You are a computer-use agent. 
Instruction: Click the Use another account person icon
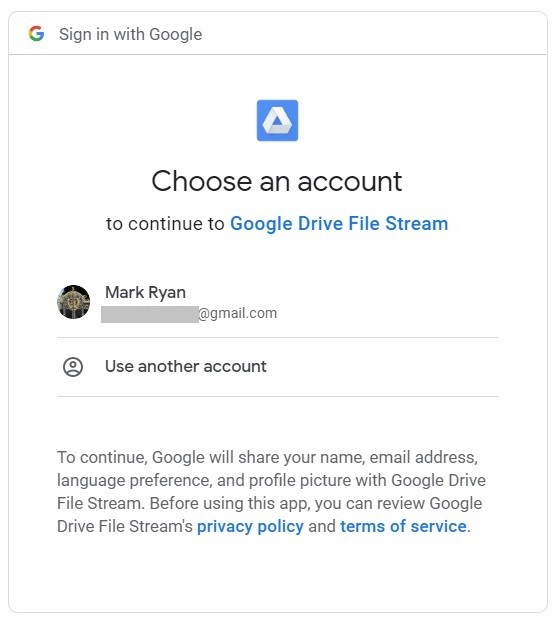[73, 367]
